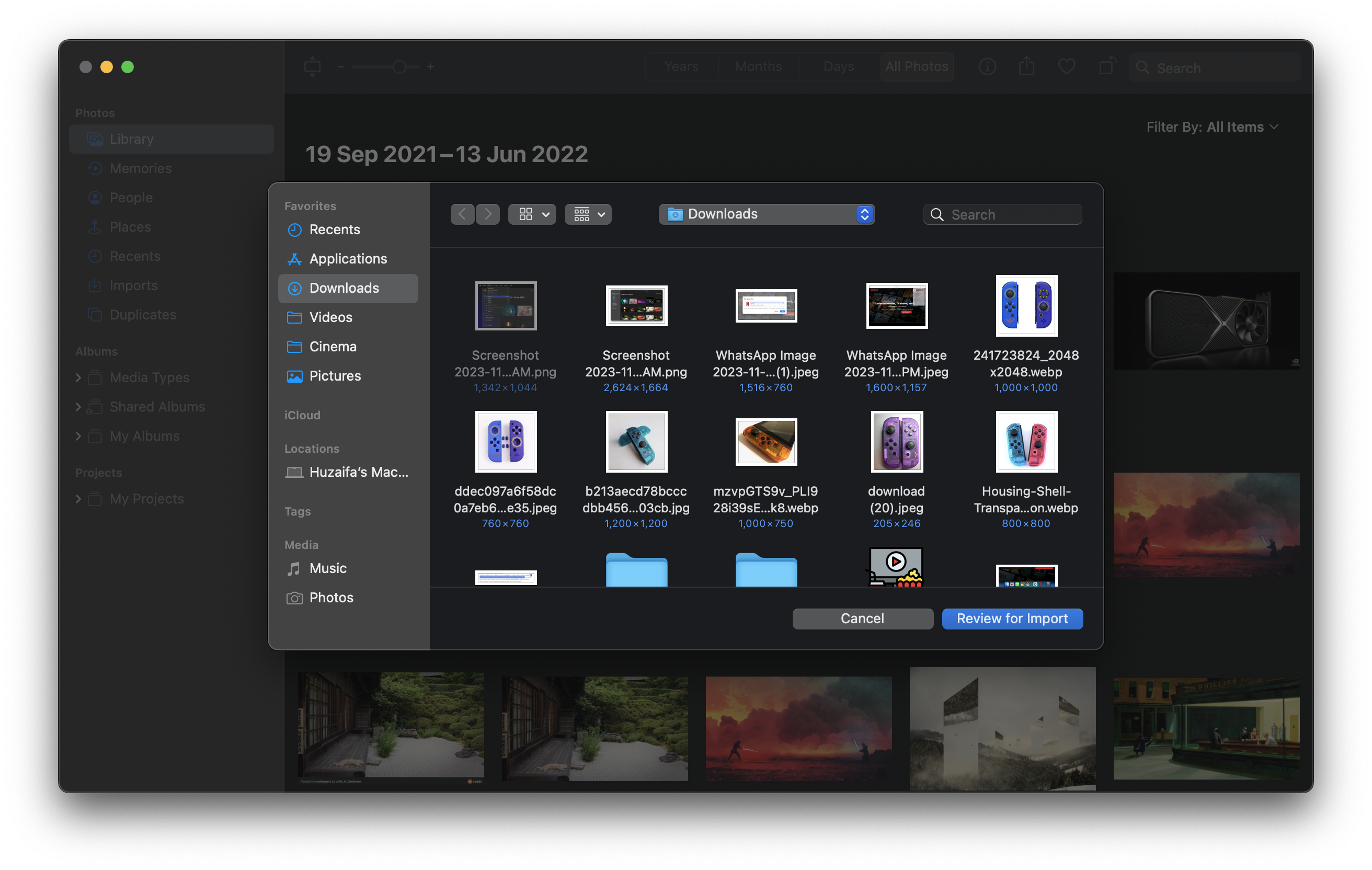1372x870 pixels.
Task: Select the download (20).jpeg file
Action: (x=896, y=442)
